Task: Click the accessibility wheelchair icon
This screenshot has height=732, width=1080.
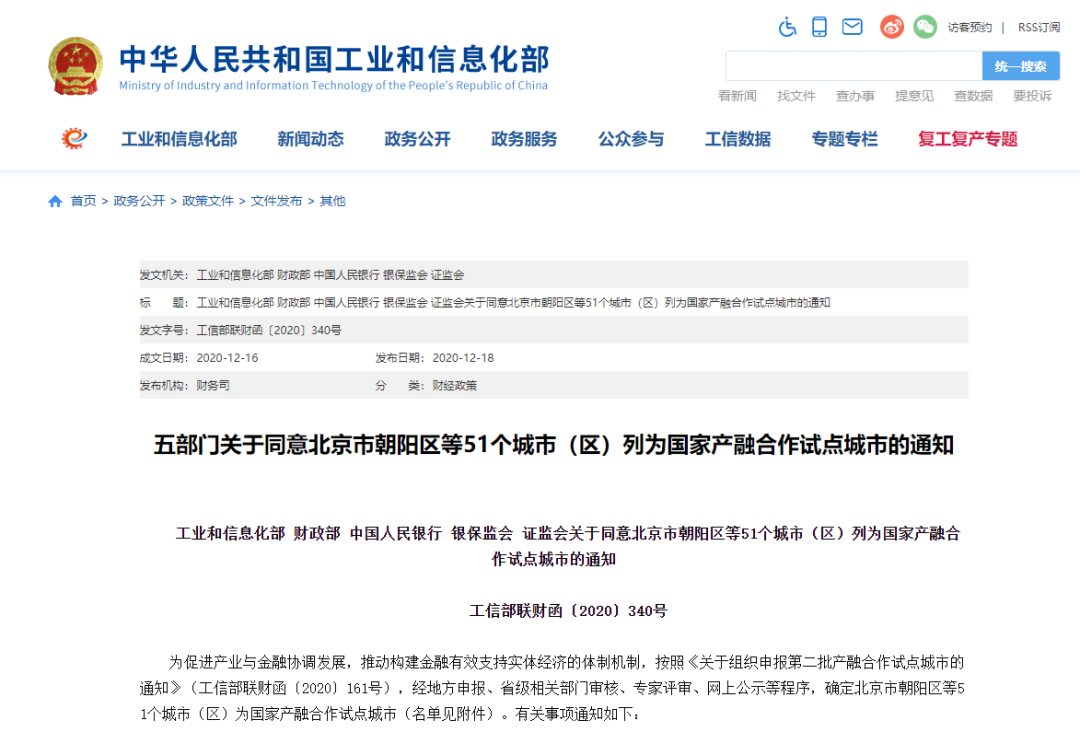Action: pyautogui.click(x=787, y=26)
